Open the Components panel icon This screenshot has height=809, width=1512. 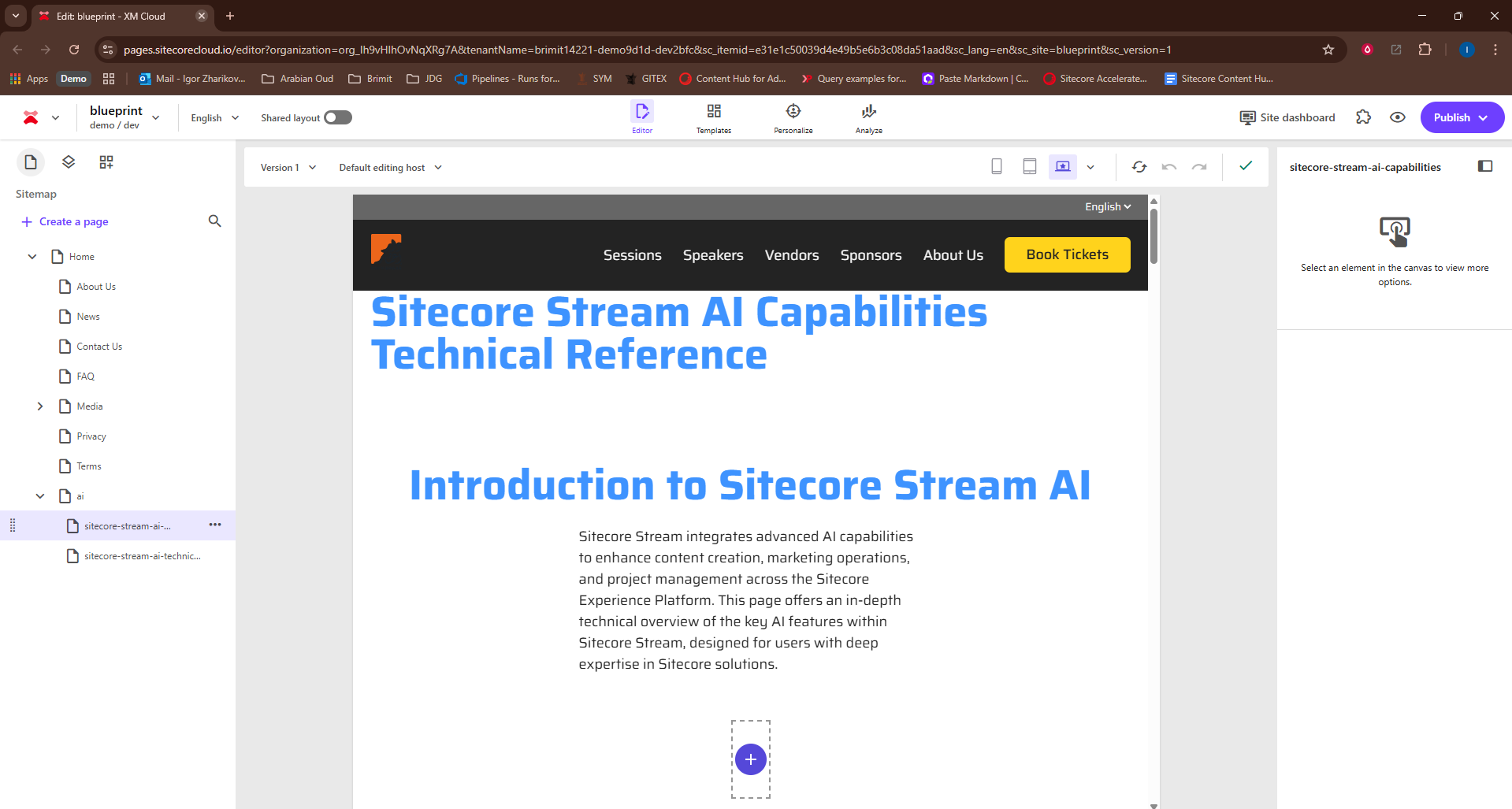tap(106, 162)
